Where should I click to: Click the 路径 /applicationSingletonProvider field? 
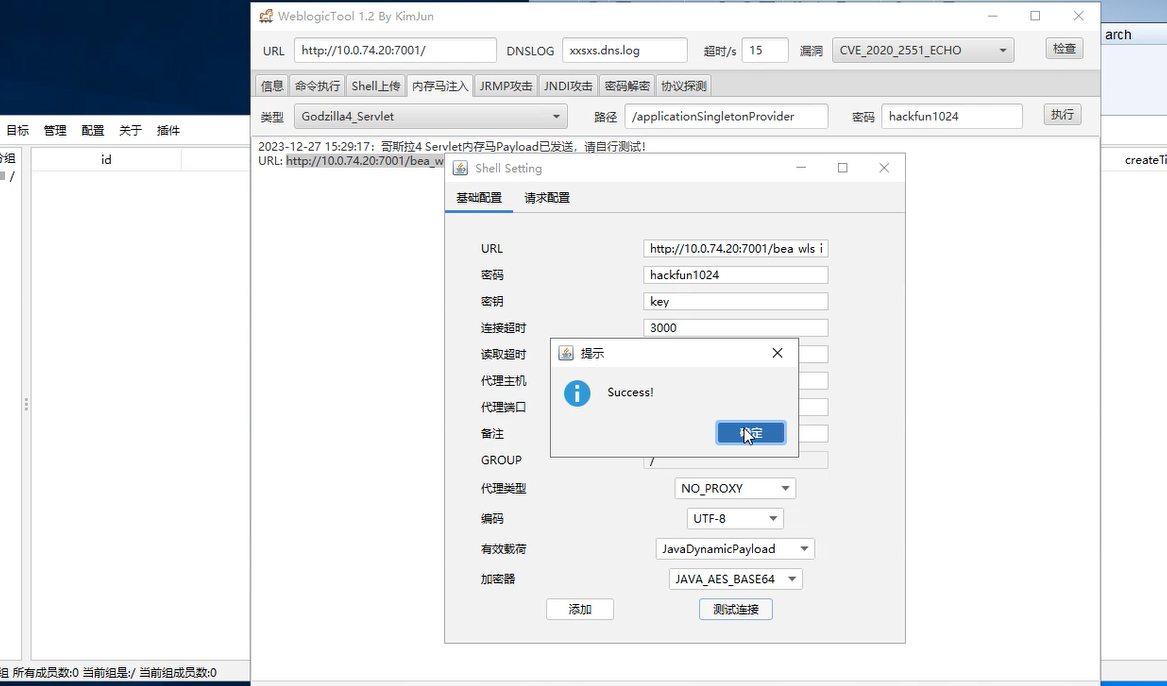pos(726,116)
